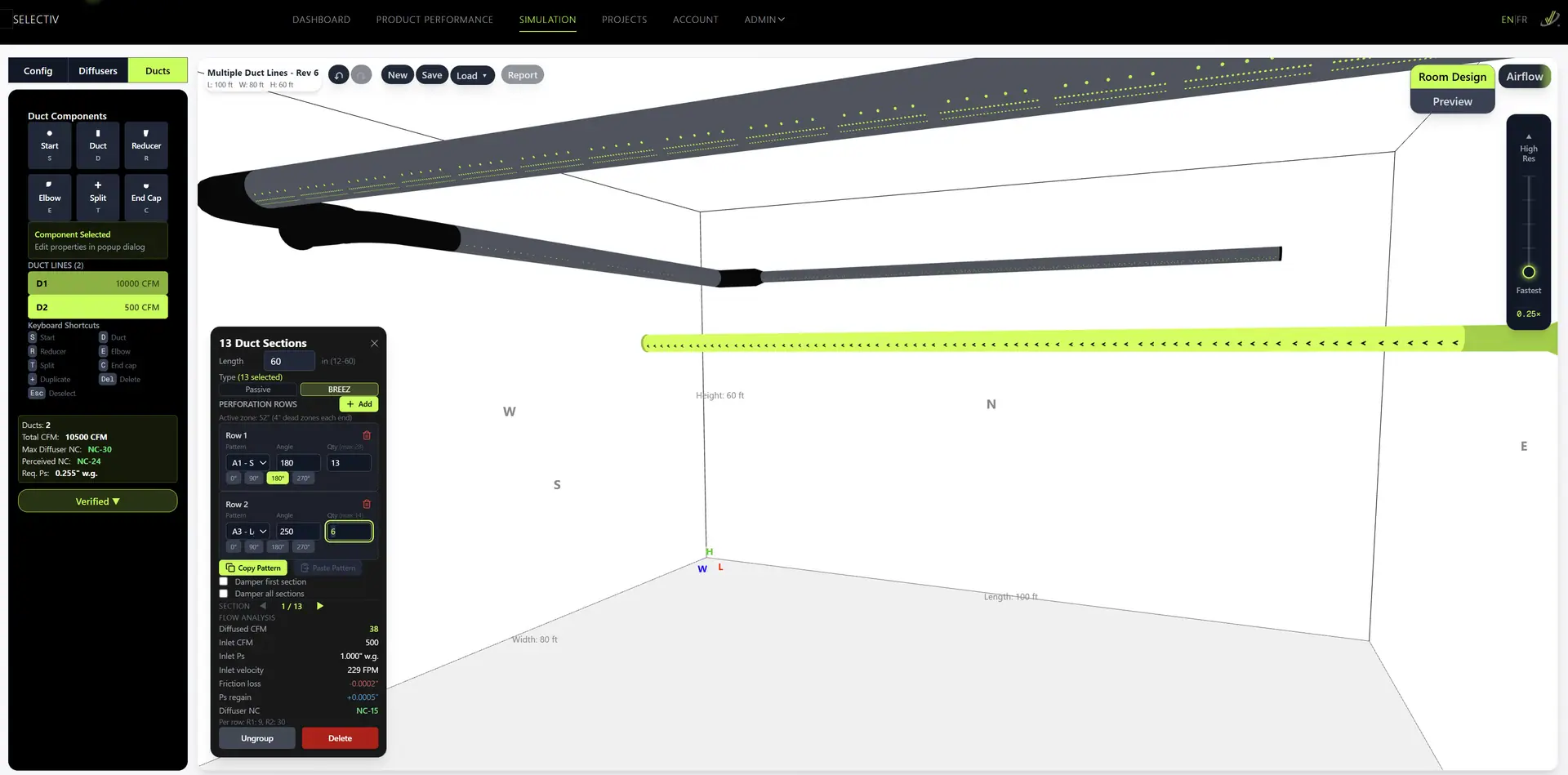This screenshot has width=1568, height=775.
Task: Add a straight Duct component
Action: click(x=98, y=145)
